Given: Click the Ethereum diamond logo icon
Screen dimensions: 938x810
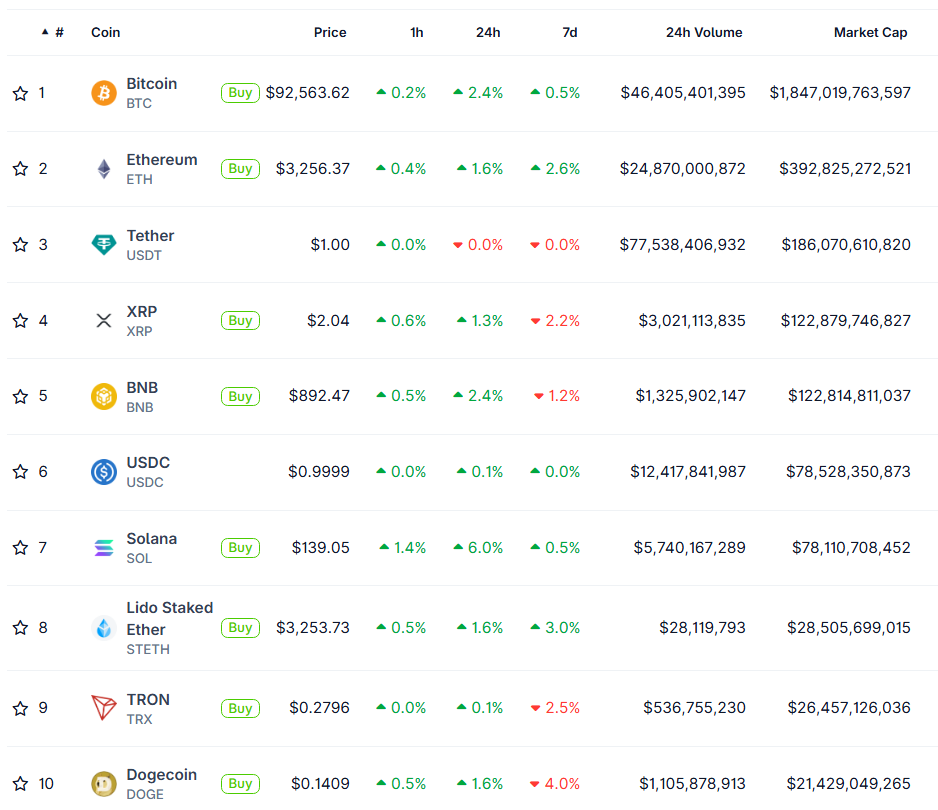Looking at the screenshot, I should click(104, 169).
